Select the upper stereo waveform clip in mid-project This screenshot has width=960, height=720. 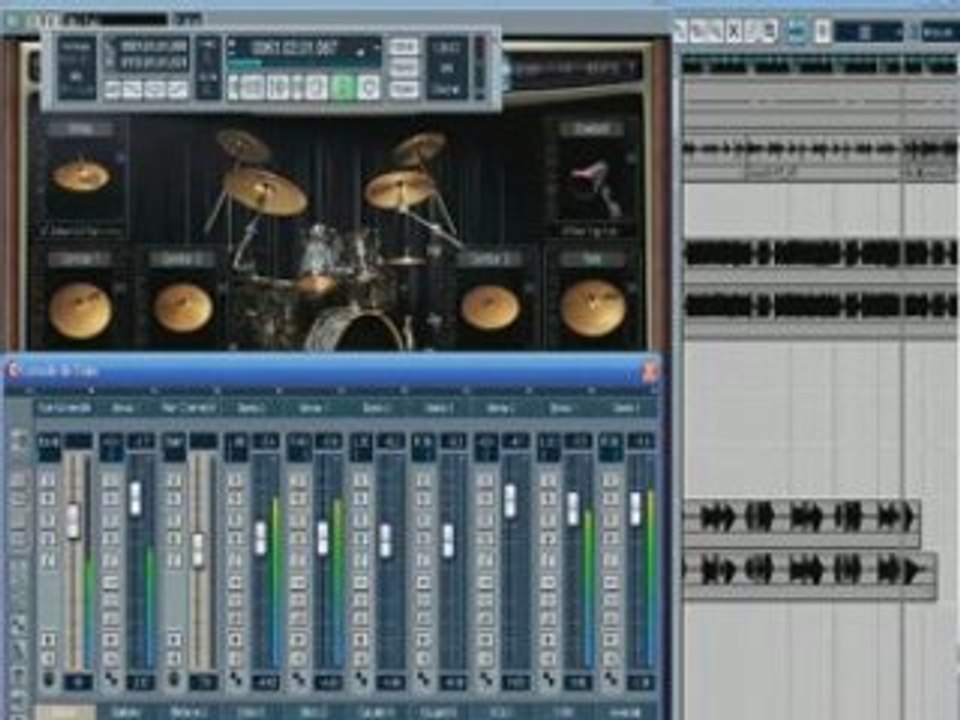[x=820, y=253]
